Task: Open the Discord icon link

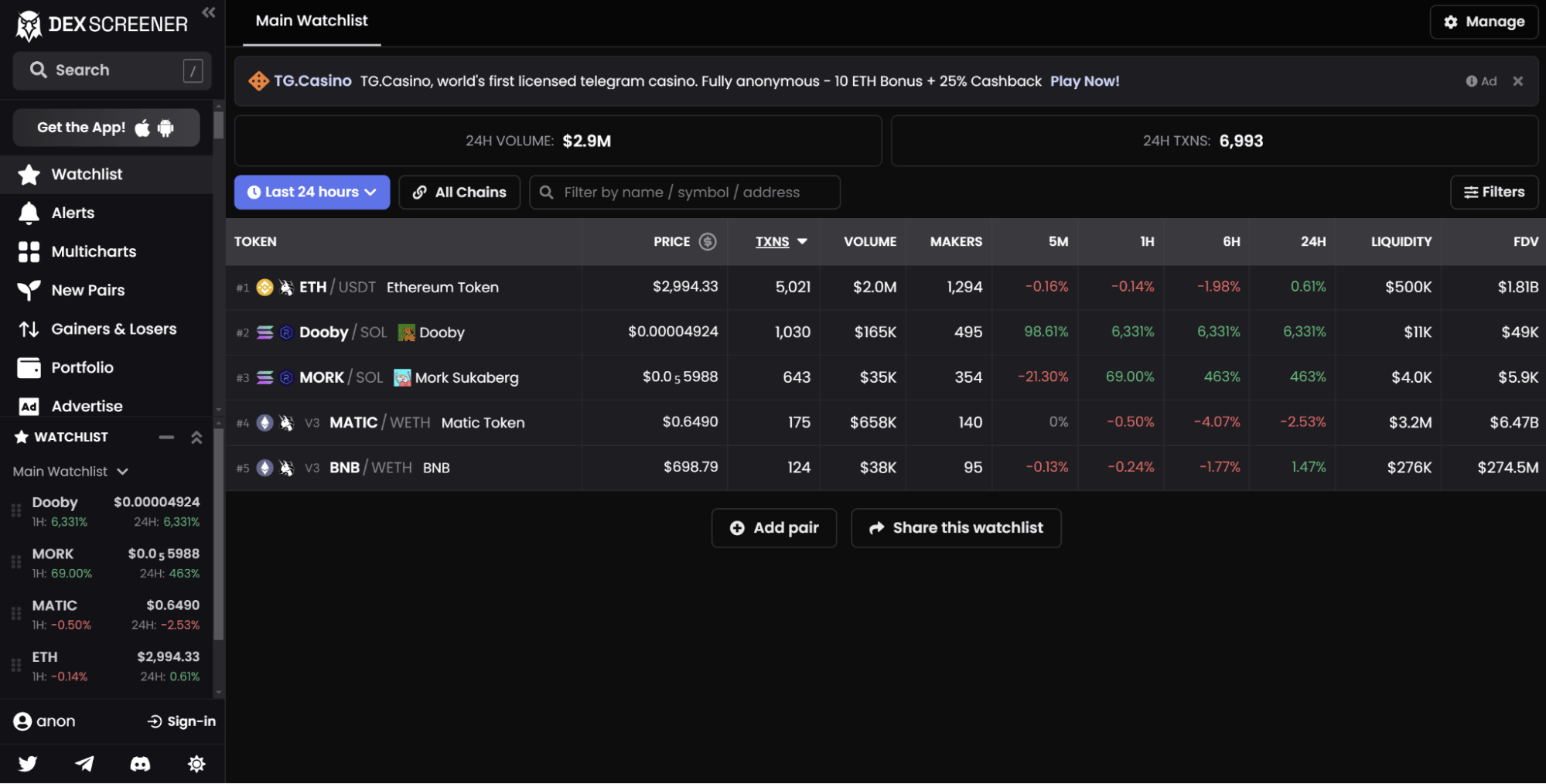Action: point(140,764)
